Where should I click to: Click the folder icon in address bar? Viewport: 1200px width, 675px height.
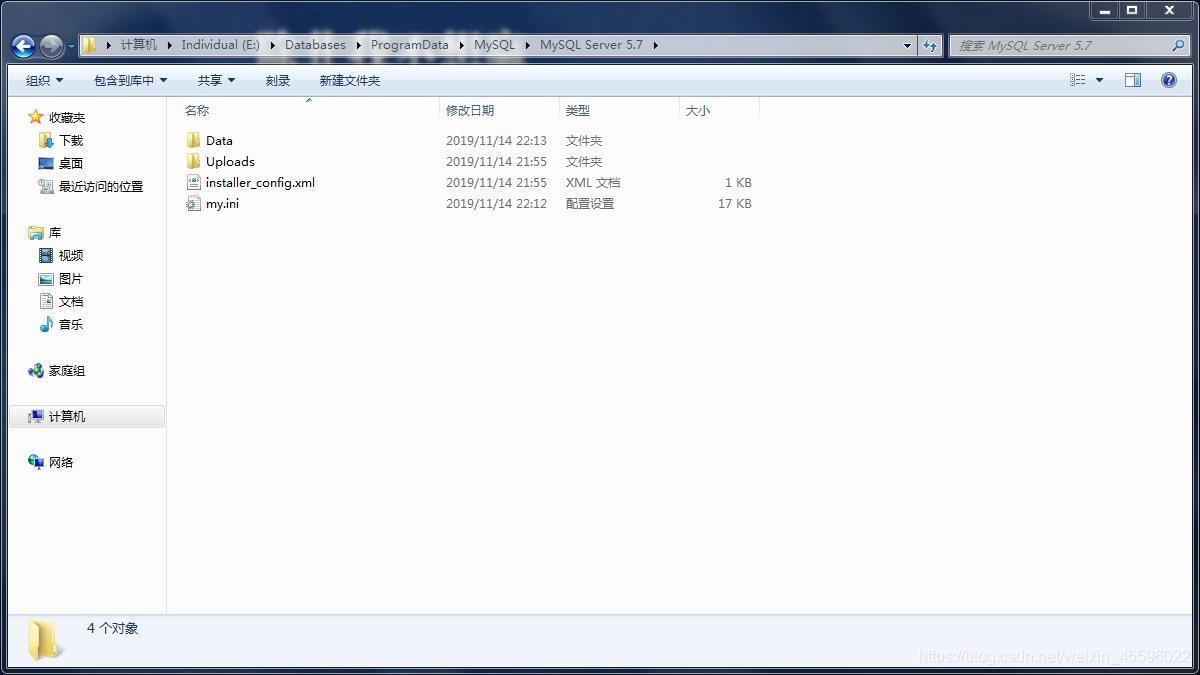tap(89, 45)
